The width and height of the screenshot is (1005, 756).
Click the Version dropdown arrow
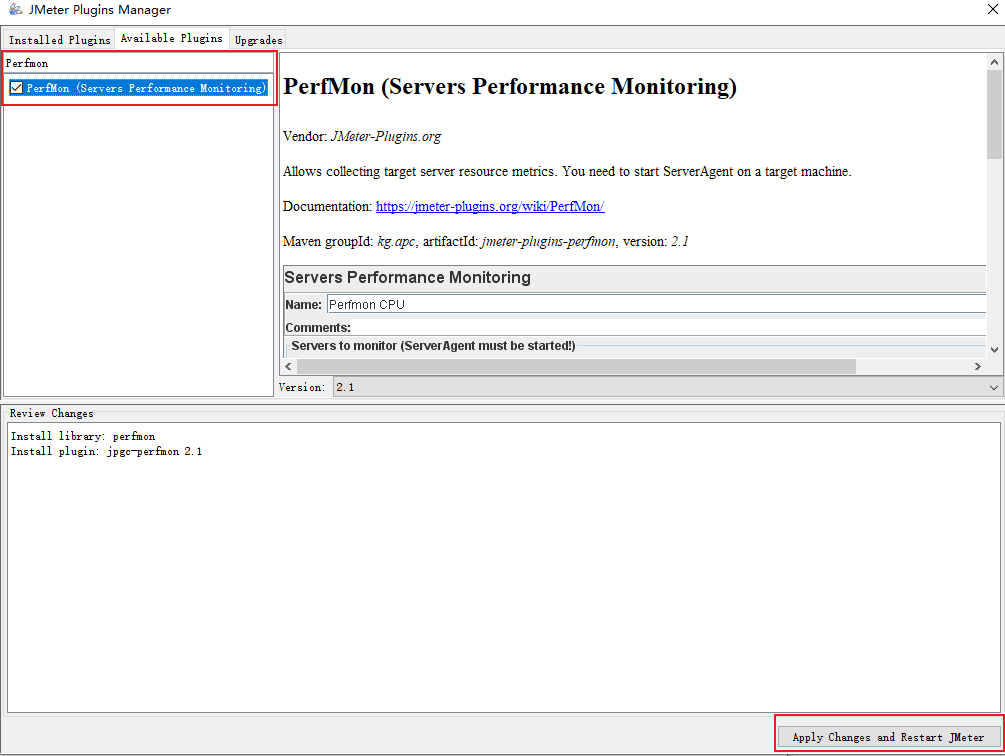point(993,387)
